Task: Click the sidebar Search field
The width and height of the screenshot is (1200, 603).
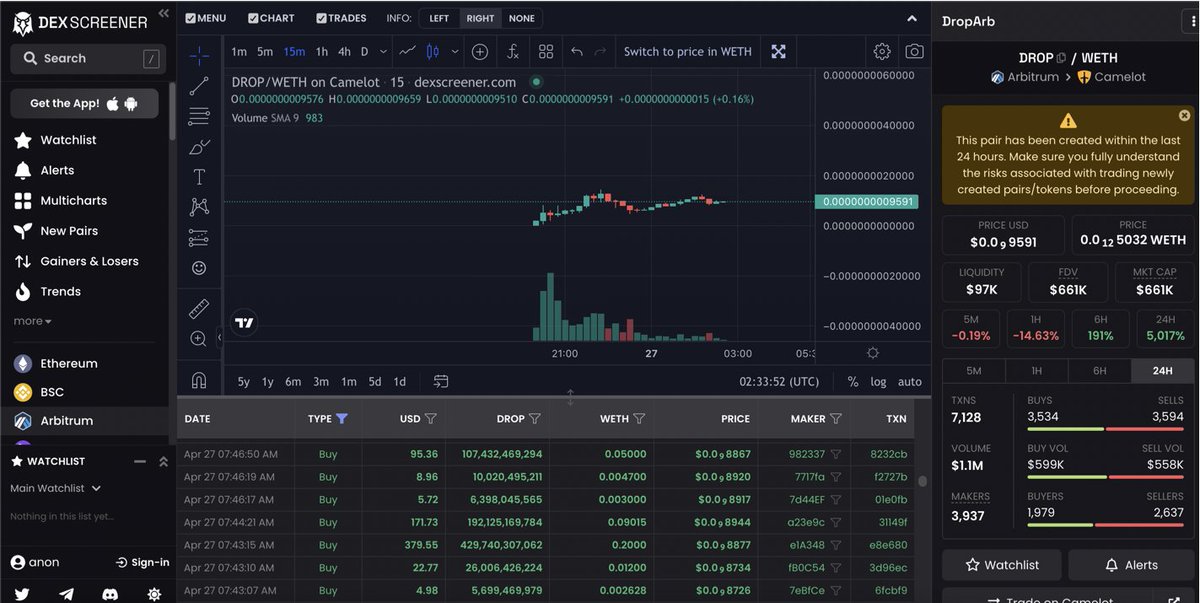Action: tap(88, 59)
